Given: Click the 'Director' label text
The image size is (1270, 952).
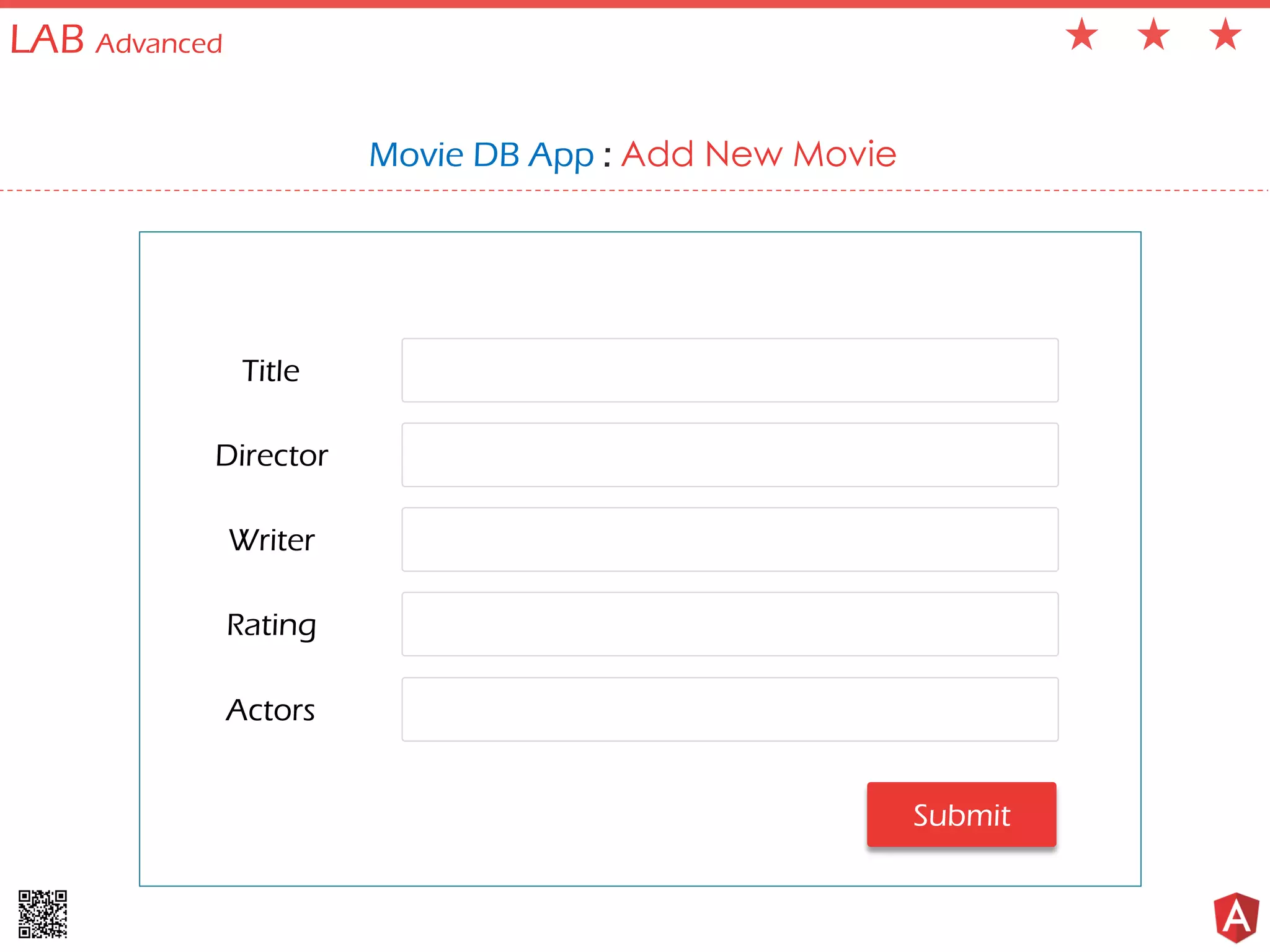Looking at the screenshot, I should tap(272, 456).
